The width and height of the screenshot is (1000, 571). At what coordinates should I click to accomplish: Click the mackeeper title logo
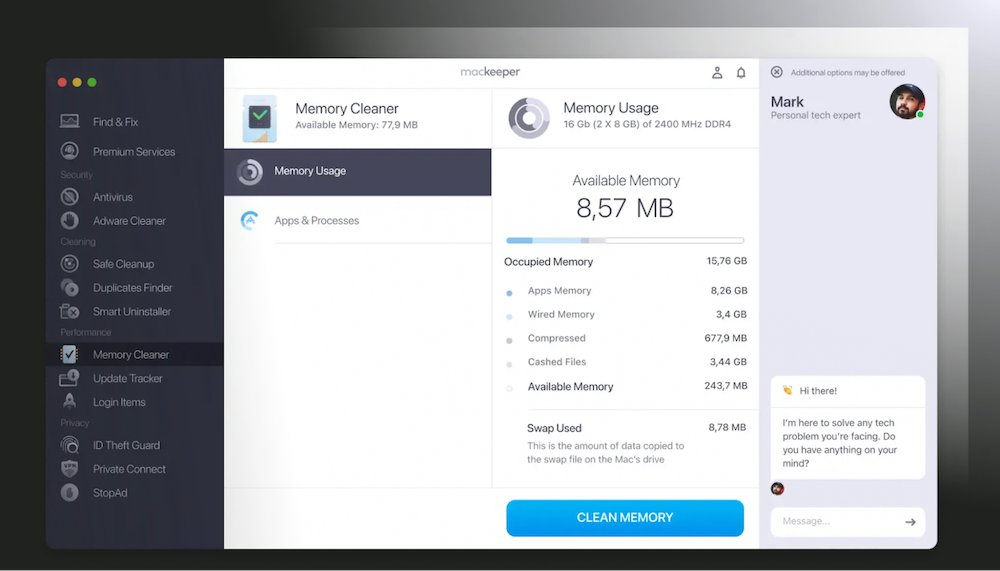(x=490, y=72)
